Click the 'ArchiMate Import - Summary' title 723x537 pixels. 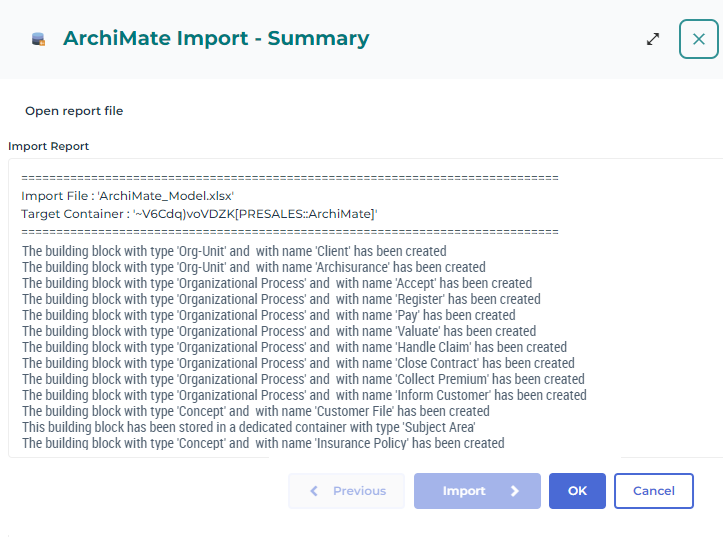point(216,39)
